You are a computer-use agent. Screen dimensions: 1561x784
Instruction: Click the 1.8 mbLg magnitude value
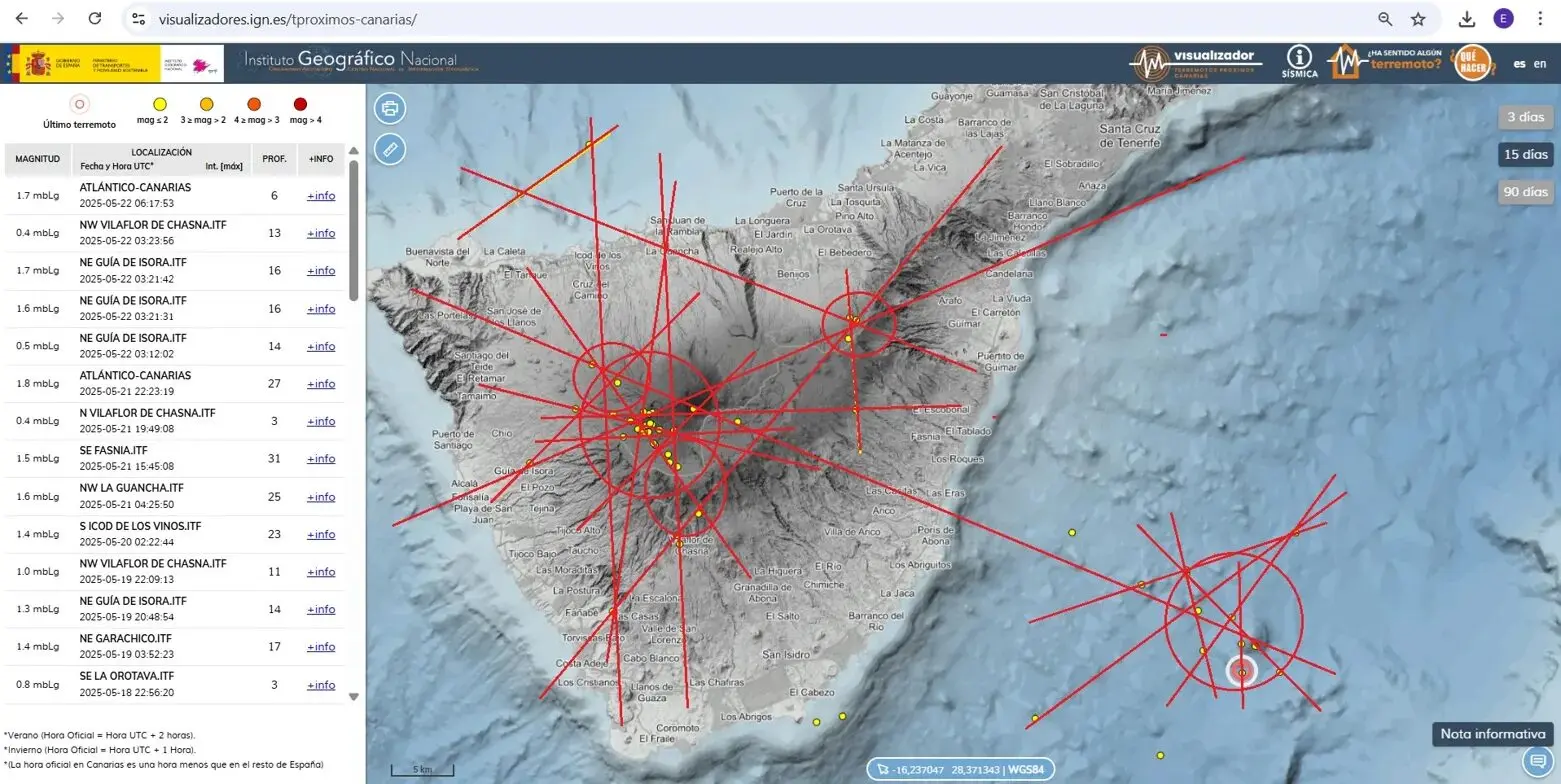(x=38, y=384)
